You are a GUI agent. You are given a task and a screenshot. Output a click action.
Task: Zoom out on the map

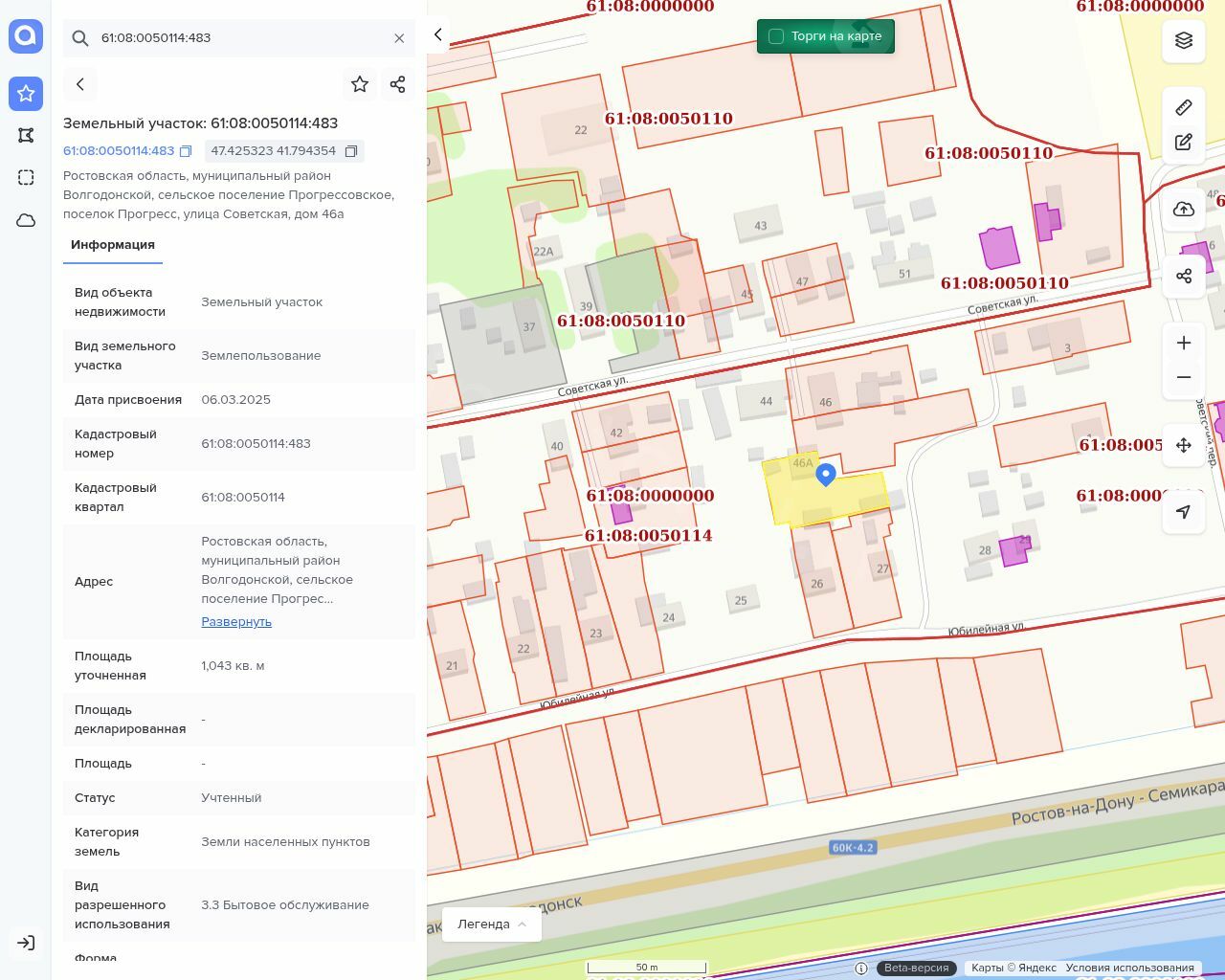[1184, 377]
